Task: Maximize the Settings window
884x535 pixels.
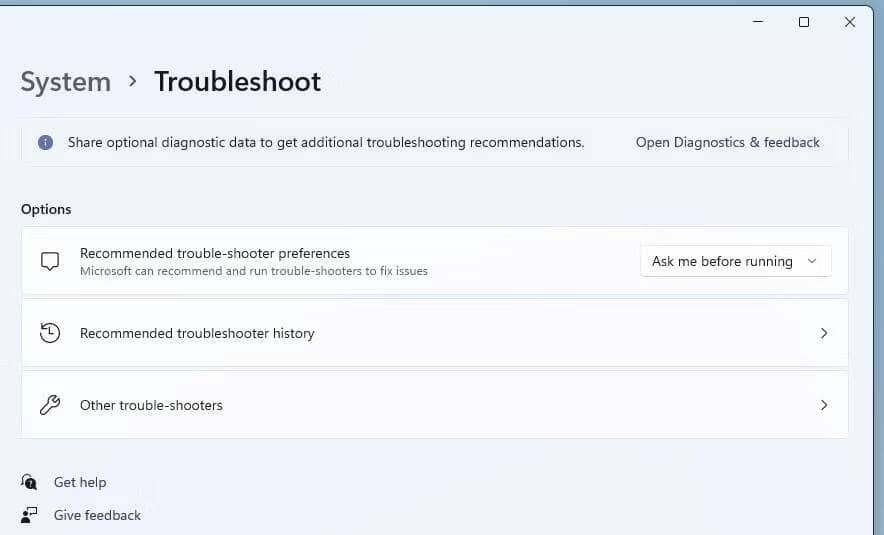Action: (x=804, y=22)
